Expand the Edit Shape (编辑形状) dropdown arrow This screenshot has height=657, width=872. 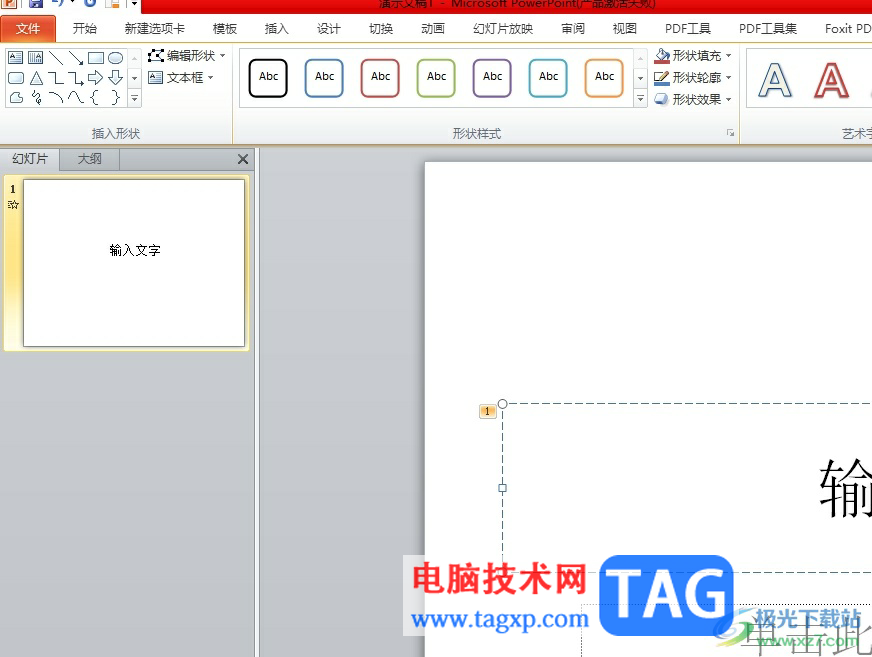point(222,56)
